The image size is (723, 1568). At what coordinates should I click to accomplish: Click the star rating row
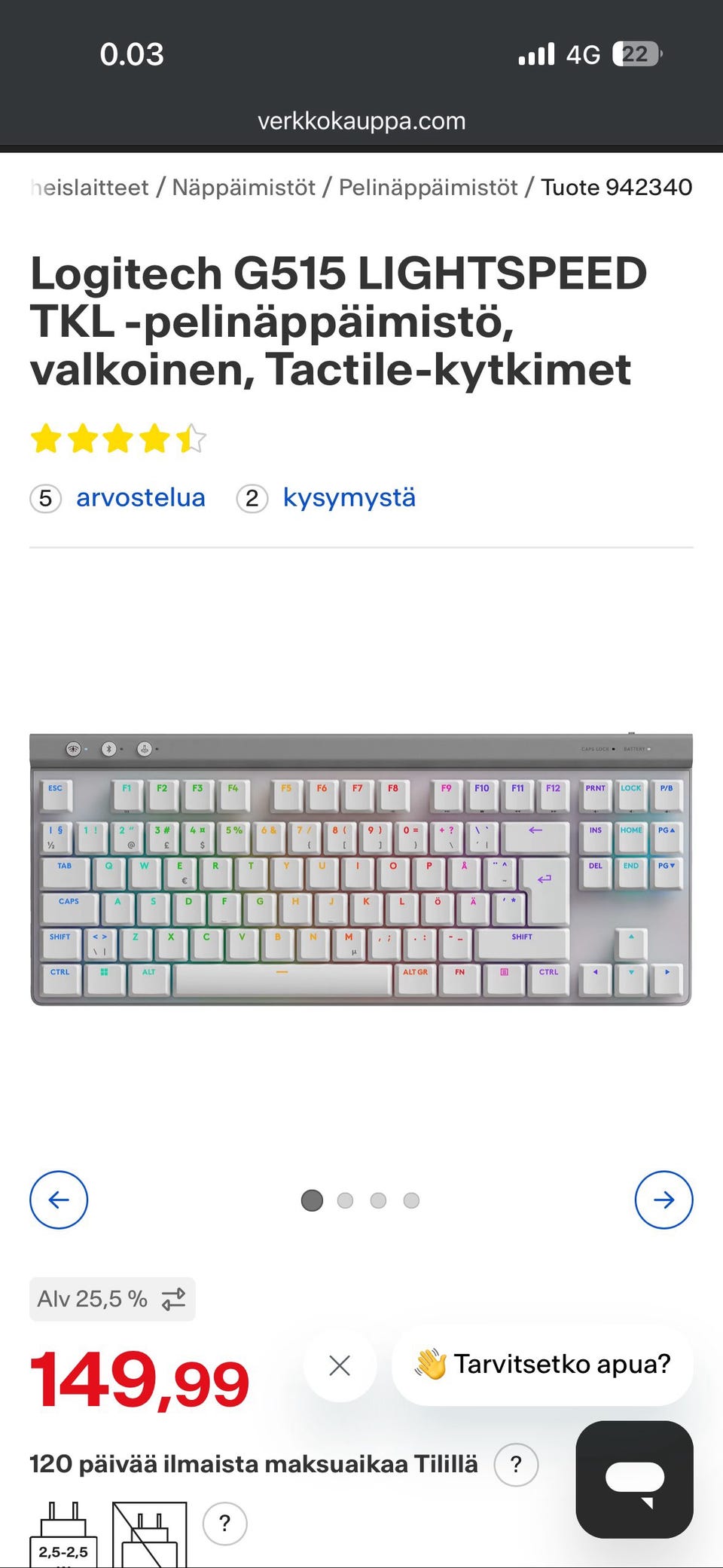tap(118, 439)
